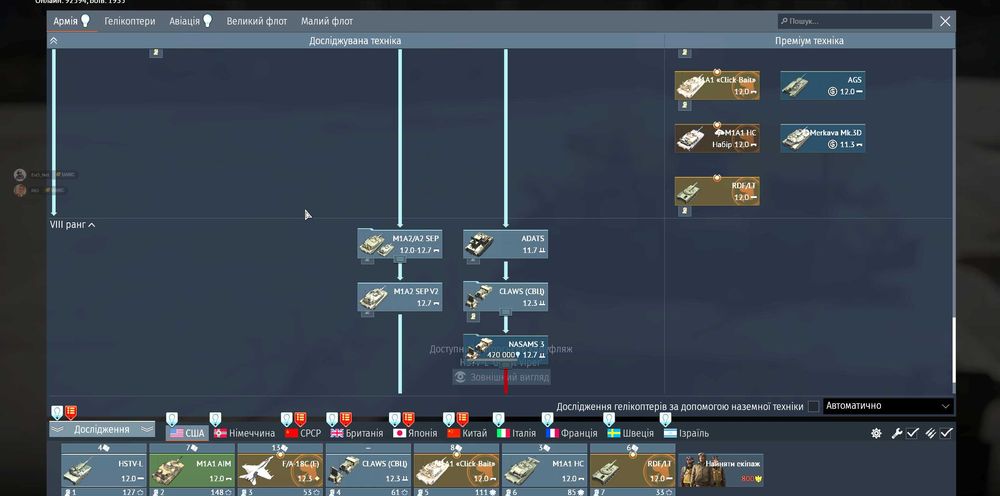Screen dimensions: 1000x496
Task: Toggle the auto-repair checkbox next to wrench
Action: point(913,434)
